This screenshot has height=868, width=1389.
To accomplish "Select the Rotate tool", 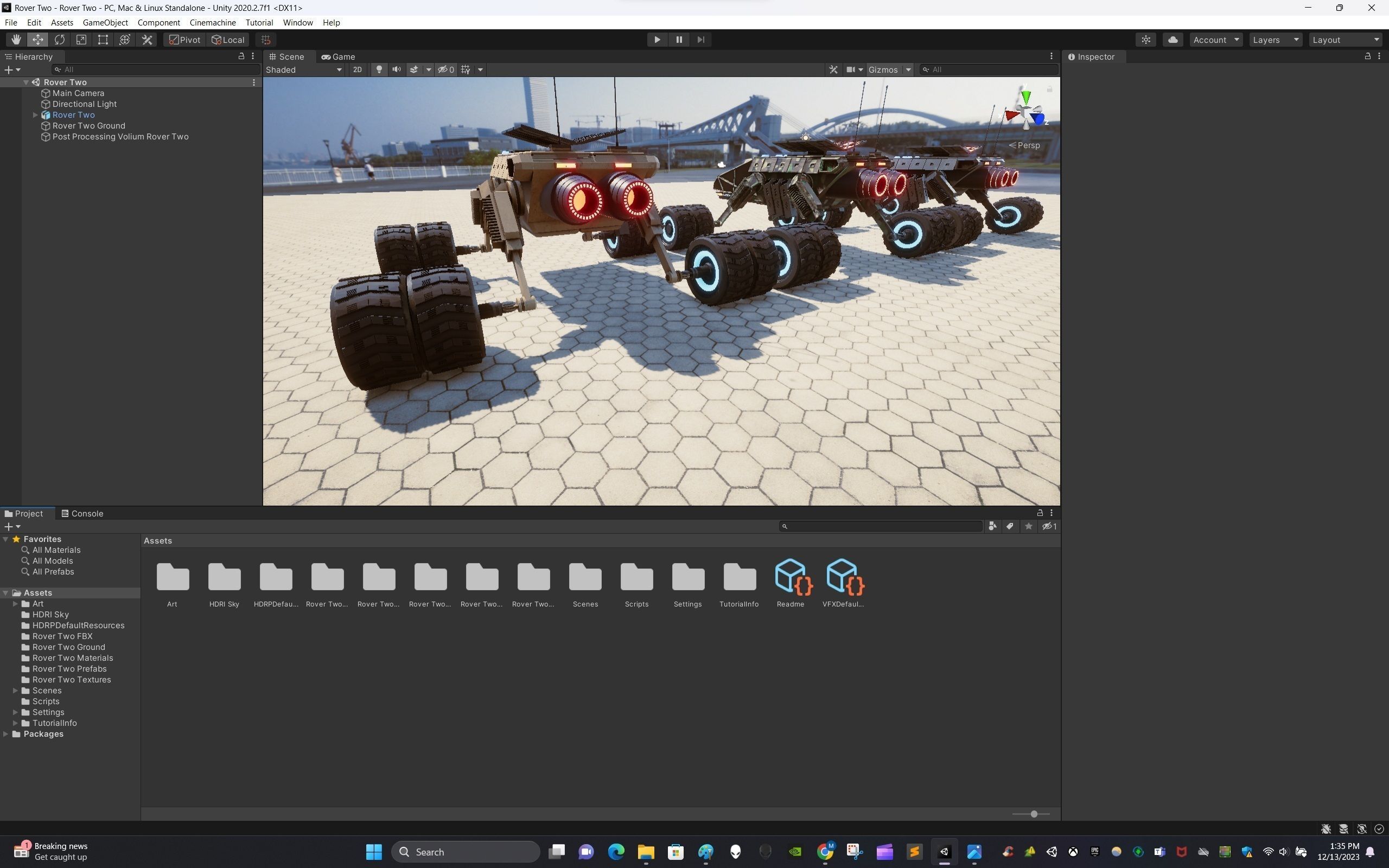I will click(x=59, y=40).
